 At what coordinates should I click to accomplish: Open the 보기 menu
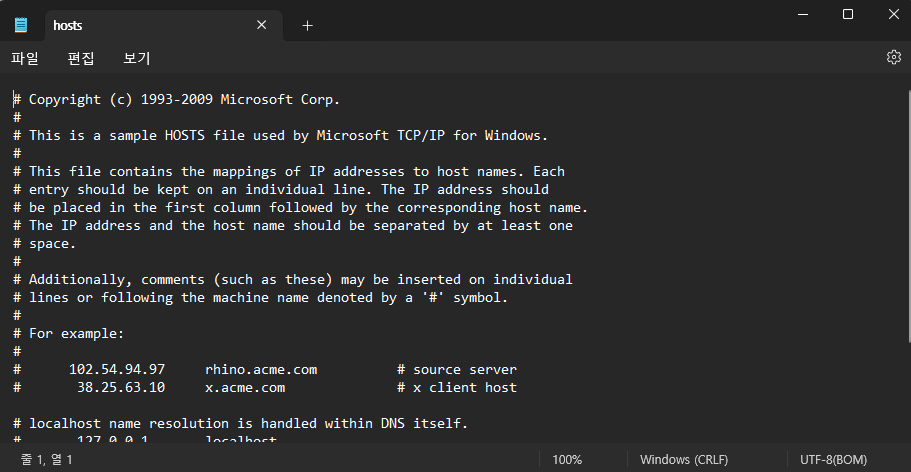[x=137, y=58]
